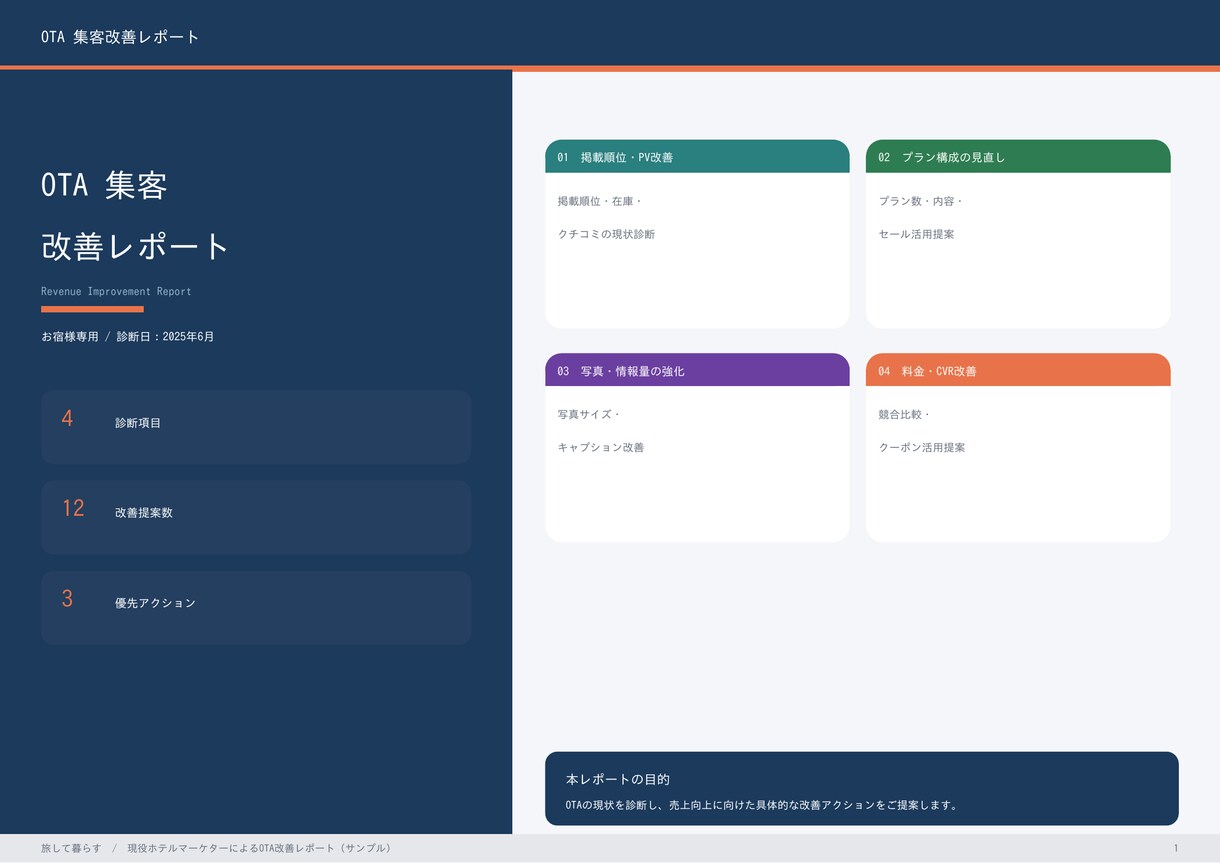Click the top header text "OTA 集客改善レポート"

120,37
